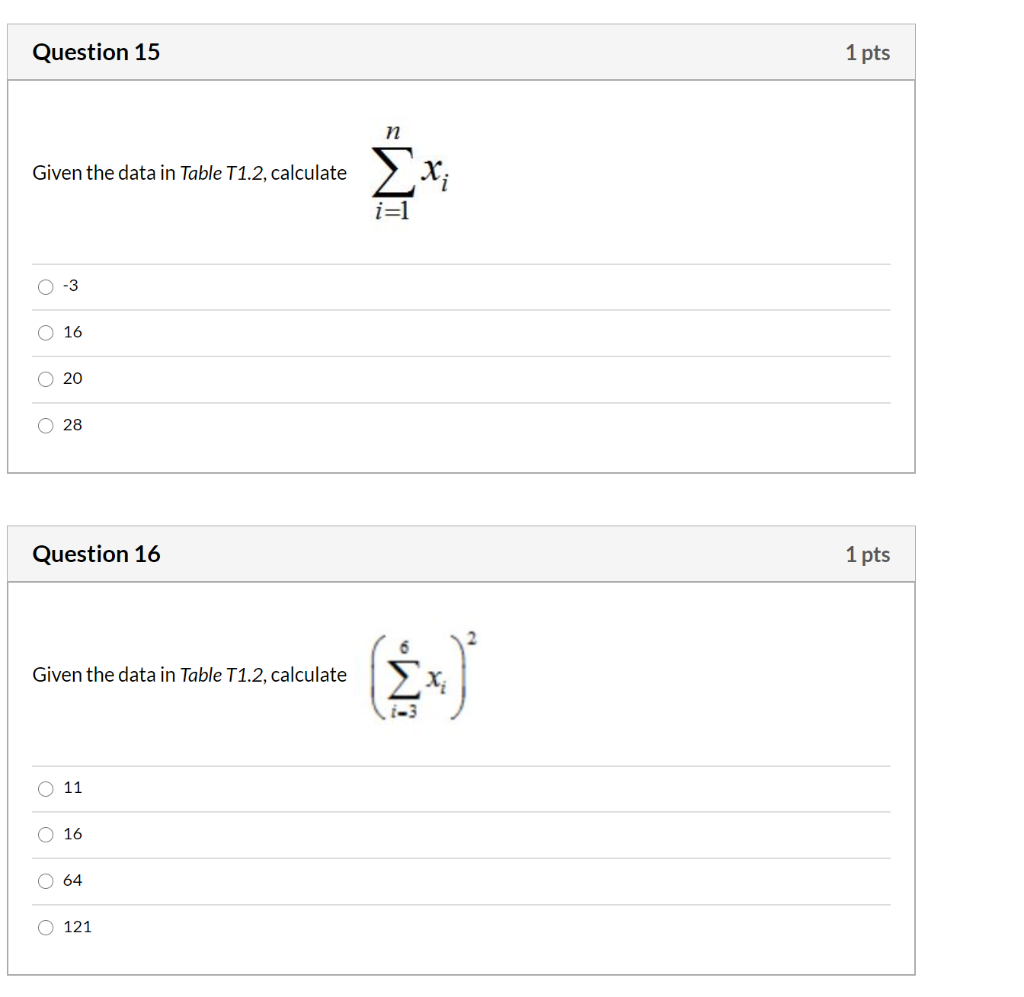The width and height of the screenshot is (1024, 997).
Task: Click the 1 pts label for Question 16
Action: coord(868,554)
